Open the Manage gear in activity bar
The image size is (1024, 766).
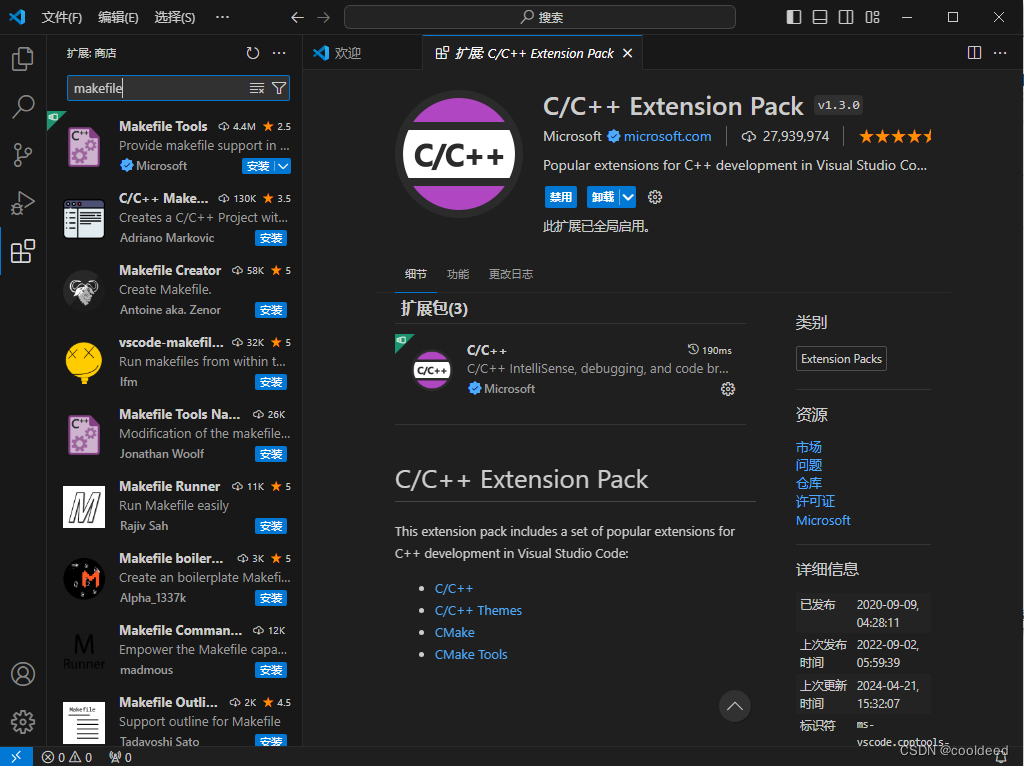coord(23,722)
